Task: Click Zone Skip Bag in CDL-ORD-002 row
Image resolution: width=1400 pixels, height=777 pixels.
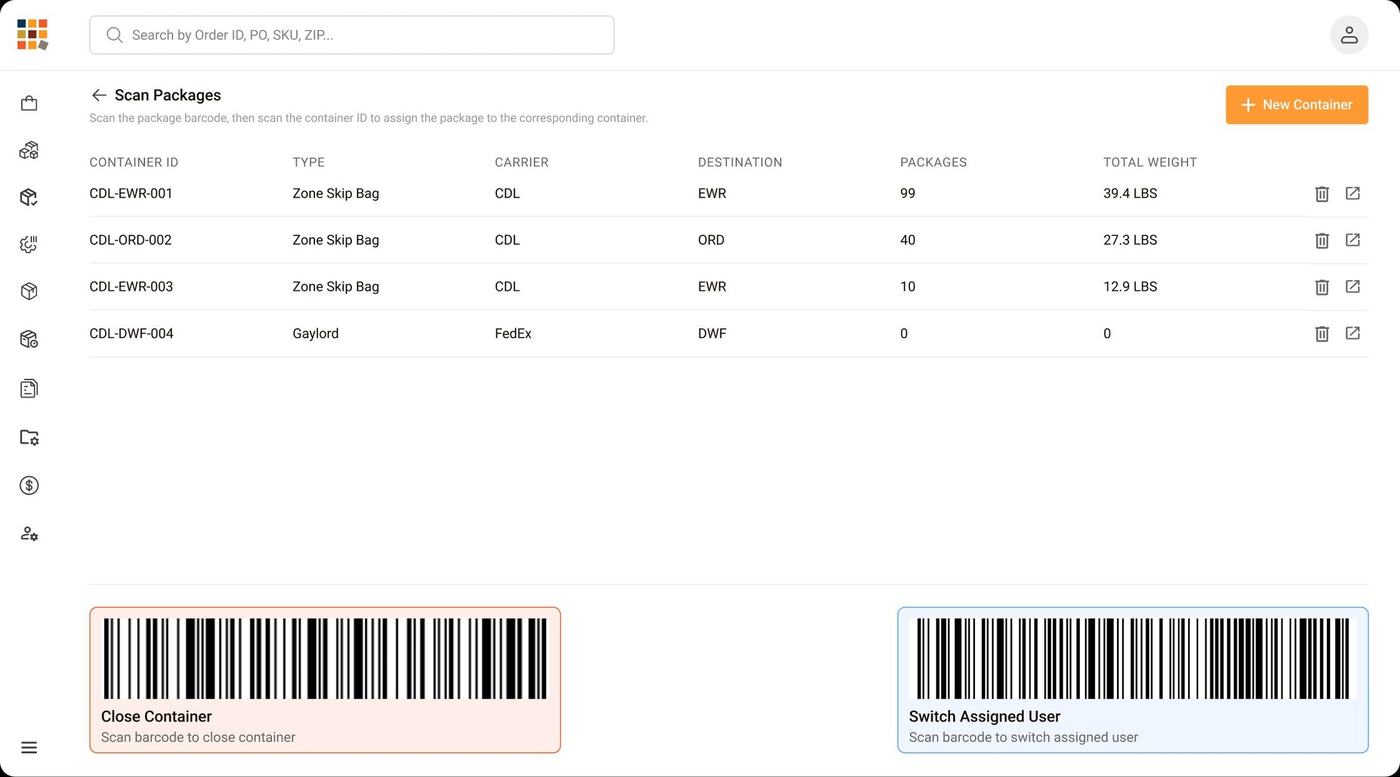Action: tap(336, 240)
